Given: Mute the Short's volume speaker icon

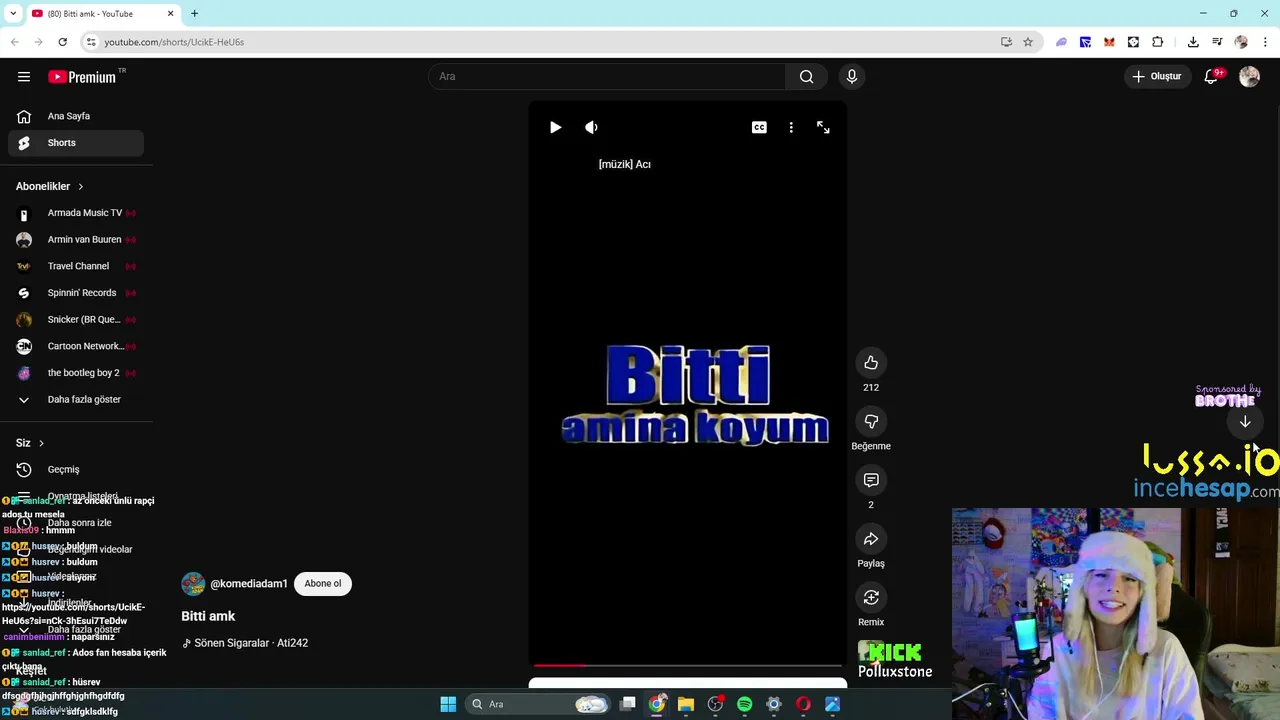Looking at the screenshot, I should point(591,127).
